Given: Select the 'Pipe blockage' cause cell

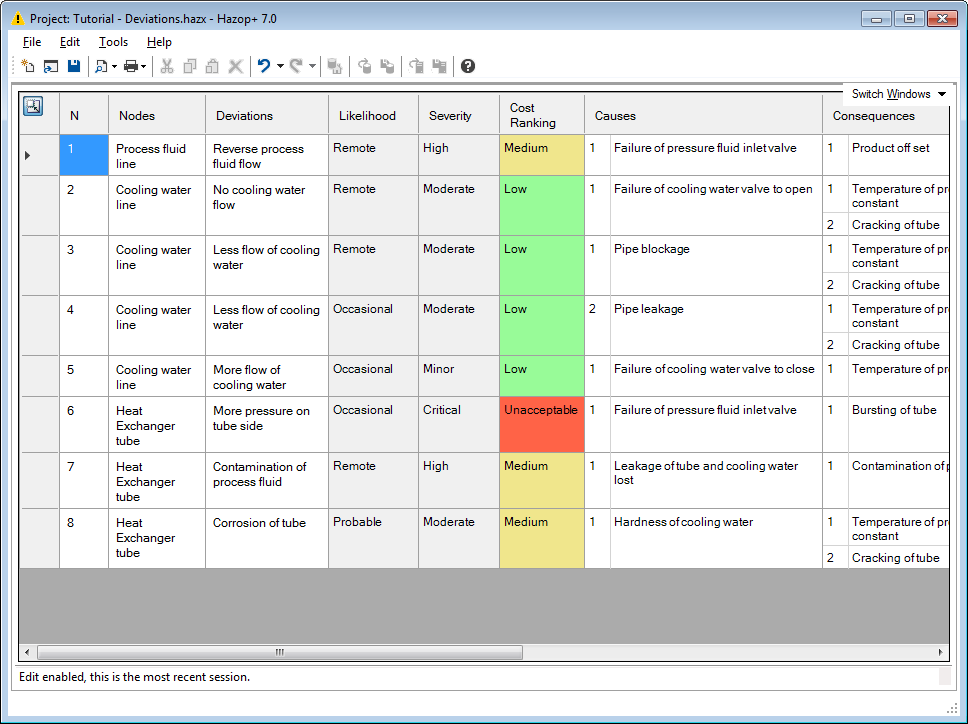Looking at the screenshot, I should click(x=715, y=265).
